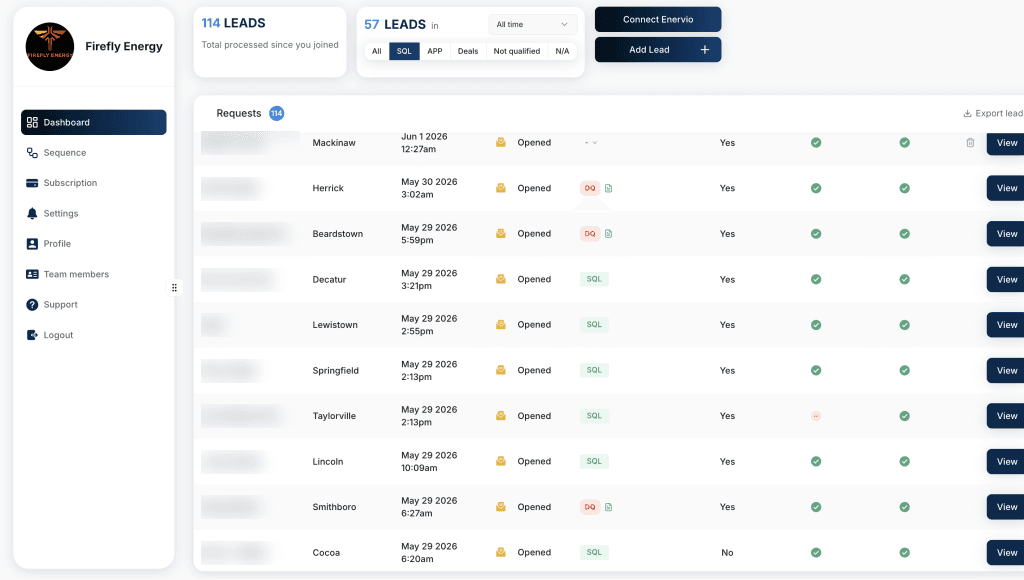Open the Subscription page
Viewport: 1024px width, 580px height.
pos(61,183)
